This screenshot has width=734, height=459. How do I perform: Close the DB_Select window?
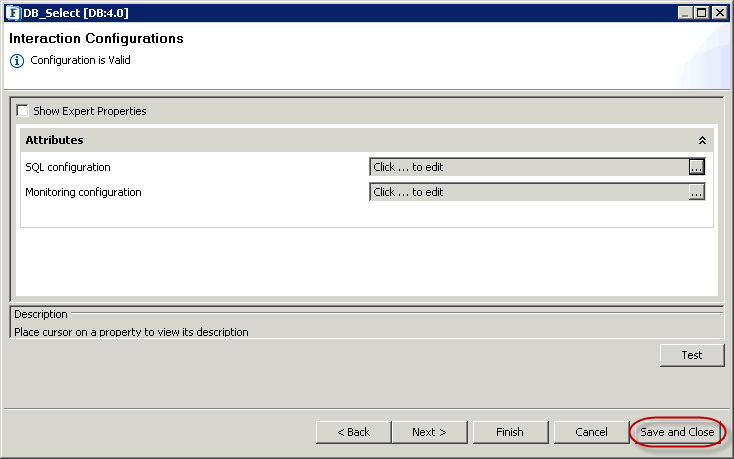(719, 13)
